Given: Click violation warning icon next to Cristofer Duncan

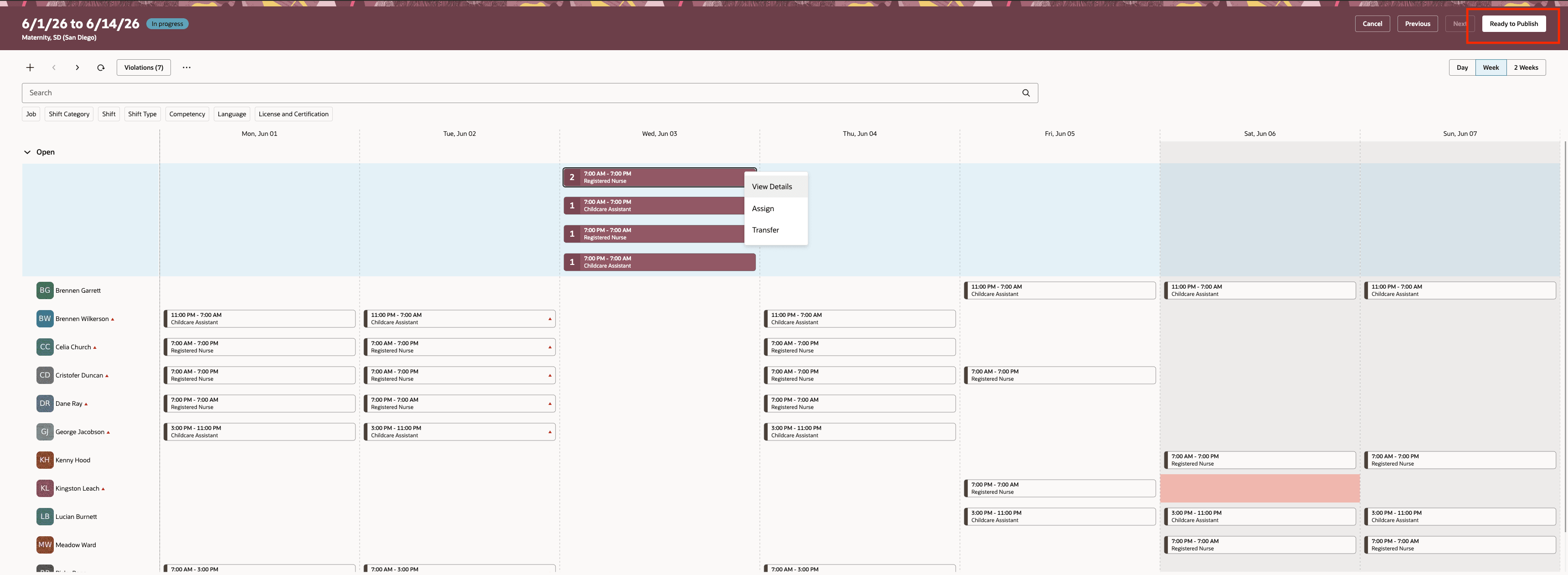Looking at the screenshot, I should (x=107, y=376).
